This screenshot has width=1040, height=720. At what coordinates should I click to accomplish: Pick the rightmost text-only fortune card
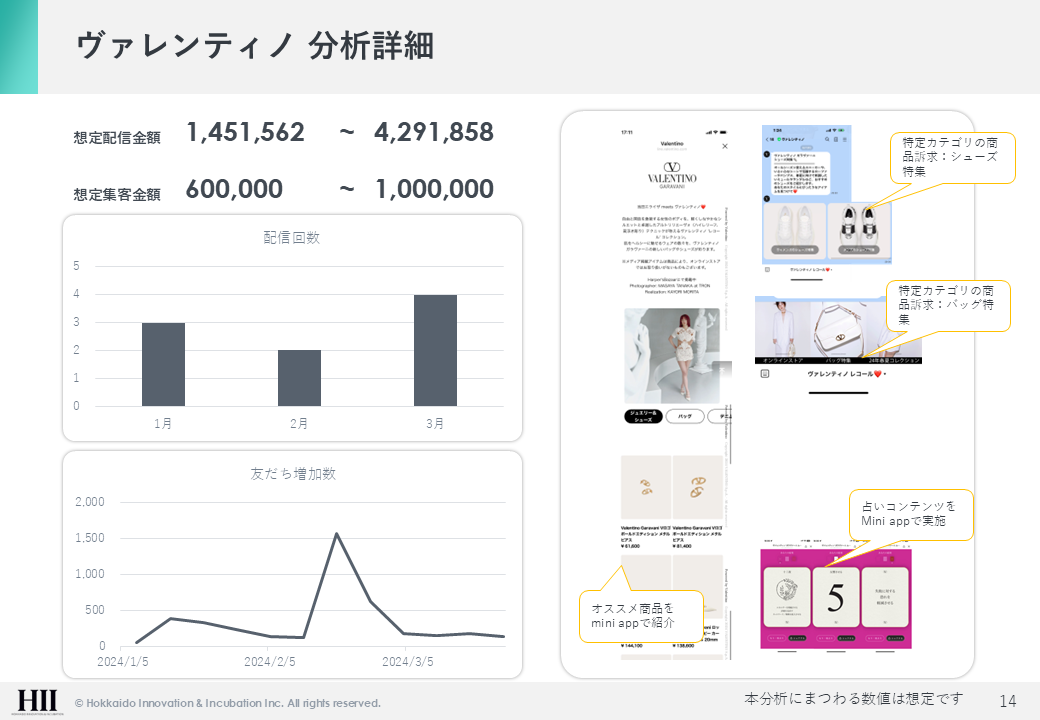tap(885, 597)
